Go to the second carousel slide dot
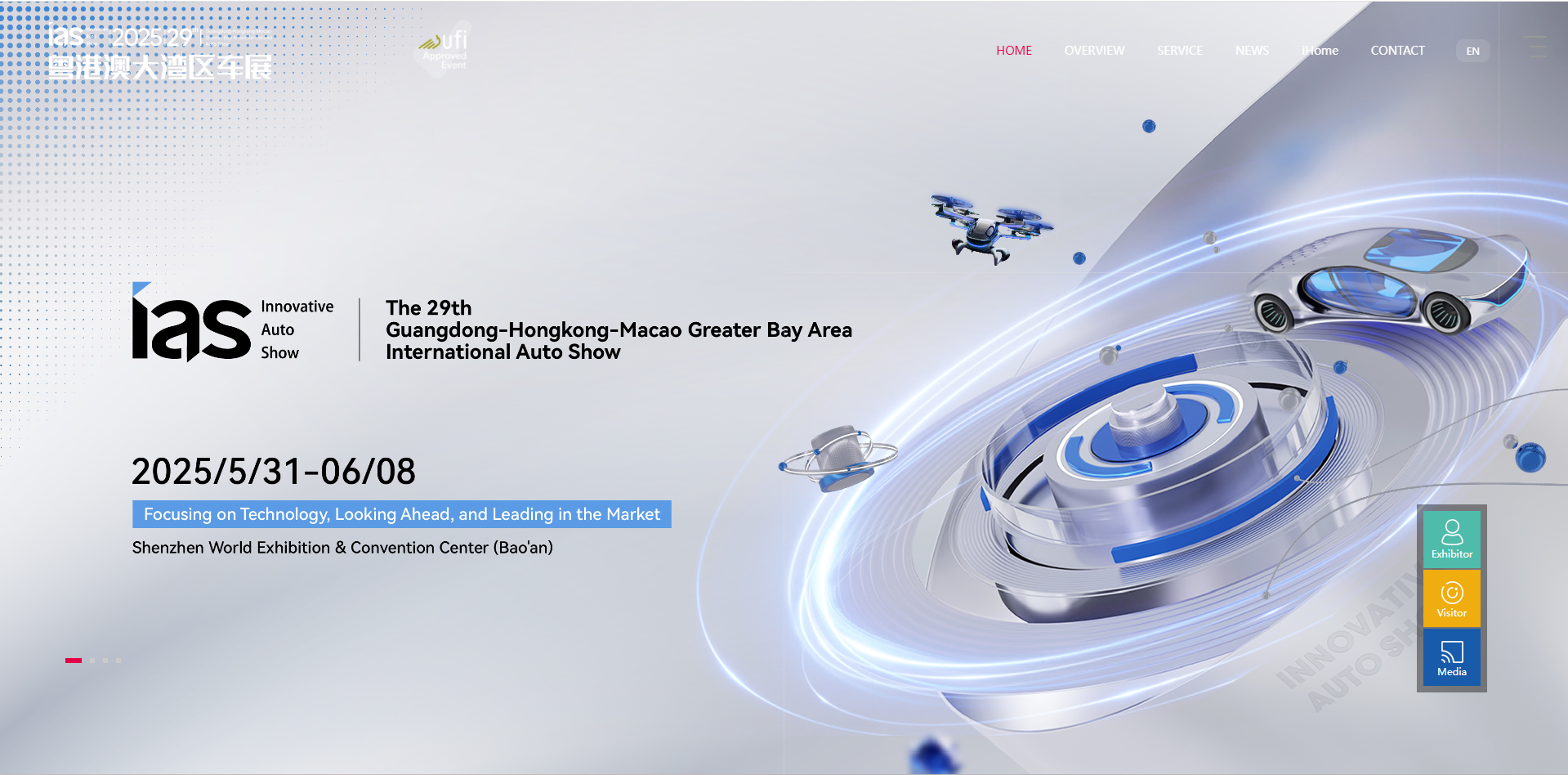The height and width of the screenshot is (775, 1568). (x=92, y=661)
